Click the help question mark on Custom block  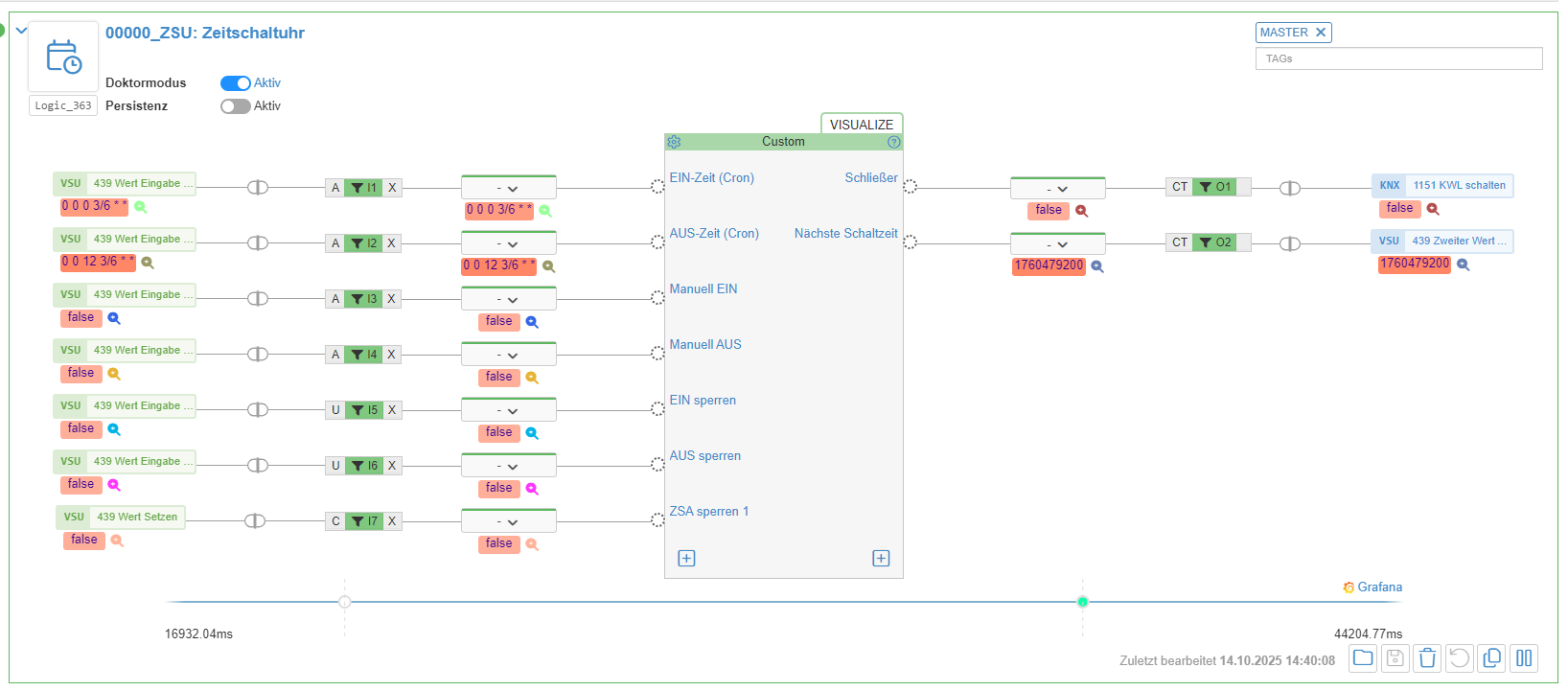[893, 142]
